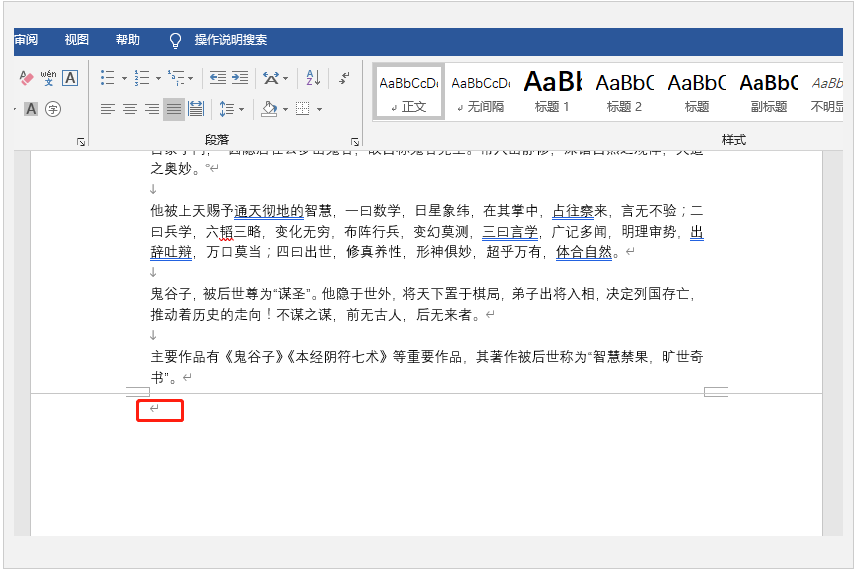The image size is (859, 572).
Task: Sort text with the A-Z icon
Action: (x=313, y=78)
